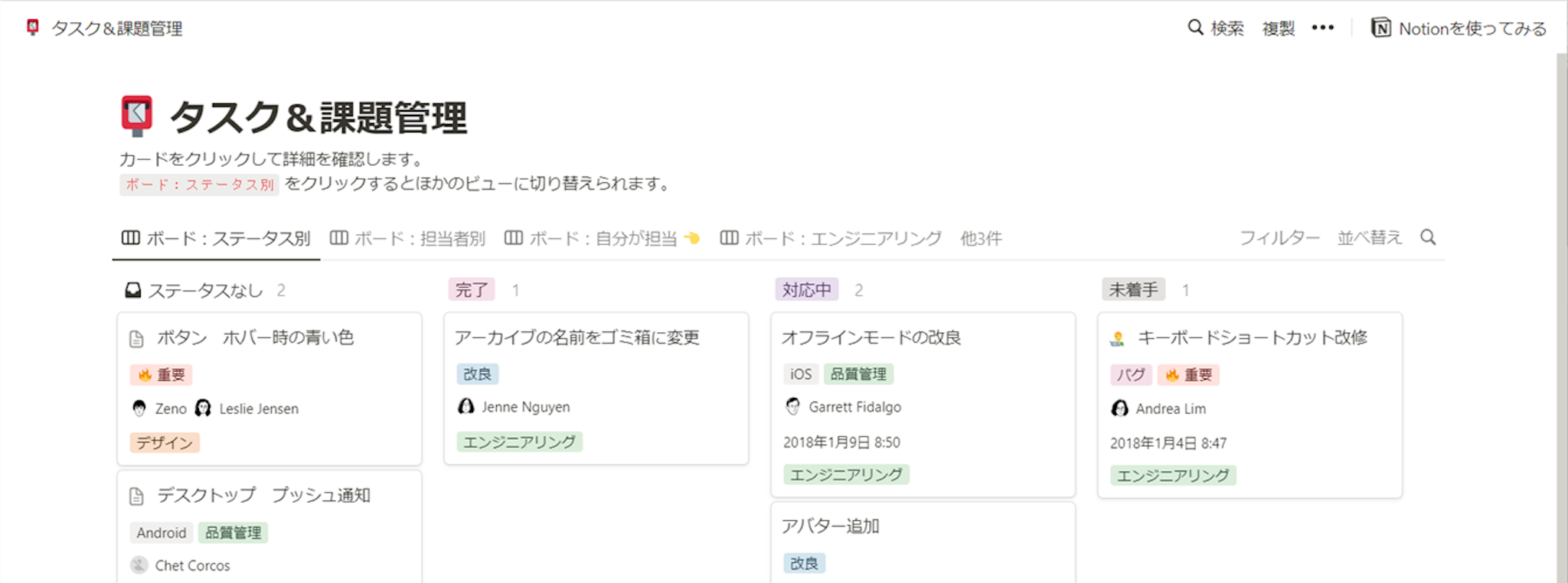Click the Notion logo icon in the top bar
1568x583 pixels.
[x=1381, y=28]
